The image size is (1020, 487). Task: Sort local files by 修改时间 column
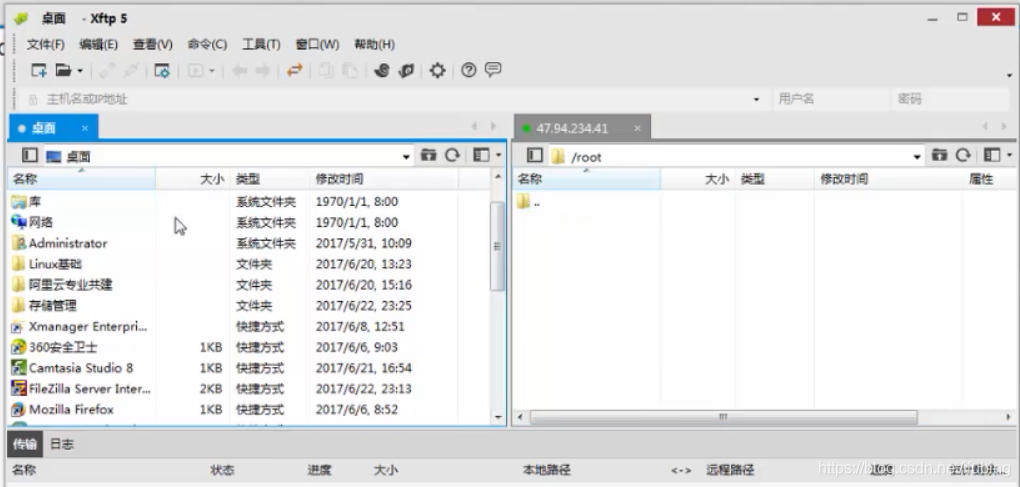click(x=384, y=179)
